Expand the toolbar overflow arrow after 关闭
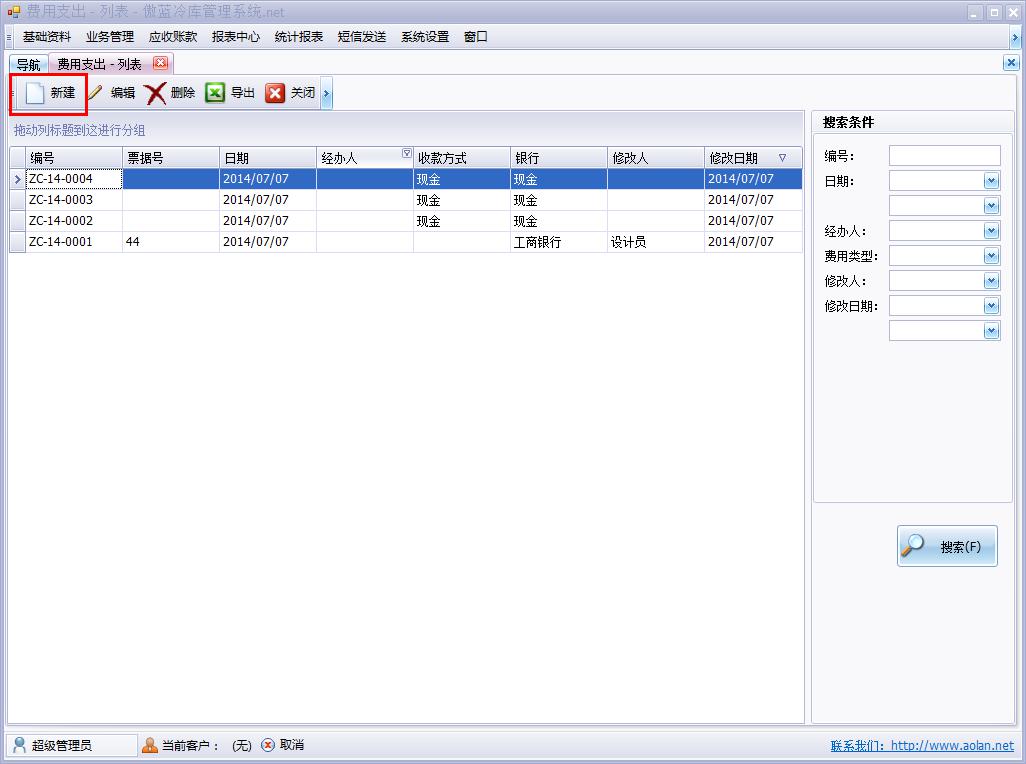This screenshot has width=1026, height=764. coord(327,94)
